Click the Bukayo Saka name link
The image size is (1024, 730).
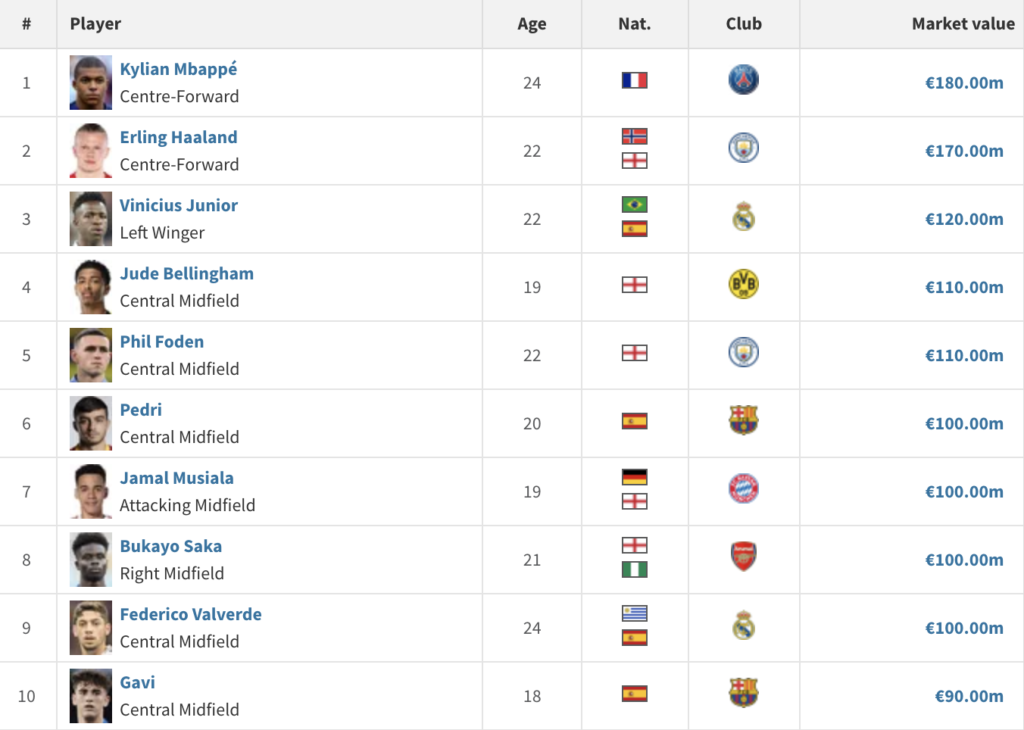pyautogui.click(x=171, y=546)
